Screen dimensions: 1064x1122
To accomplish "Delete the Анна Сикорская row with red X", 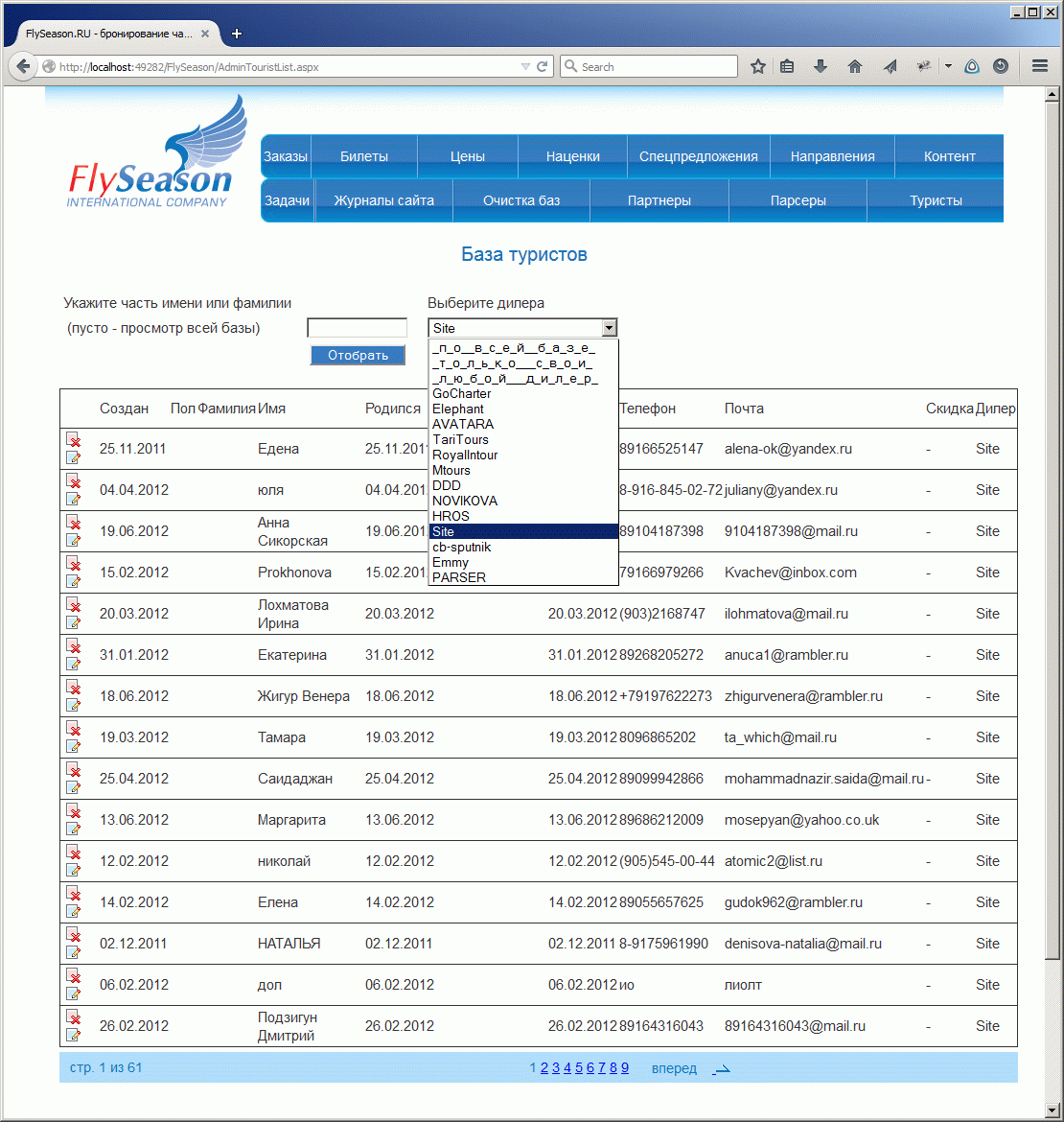I will pos(74,523).
